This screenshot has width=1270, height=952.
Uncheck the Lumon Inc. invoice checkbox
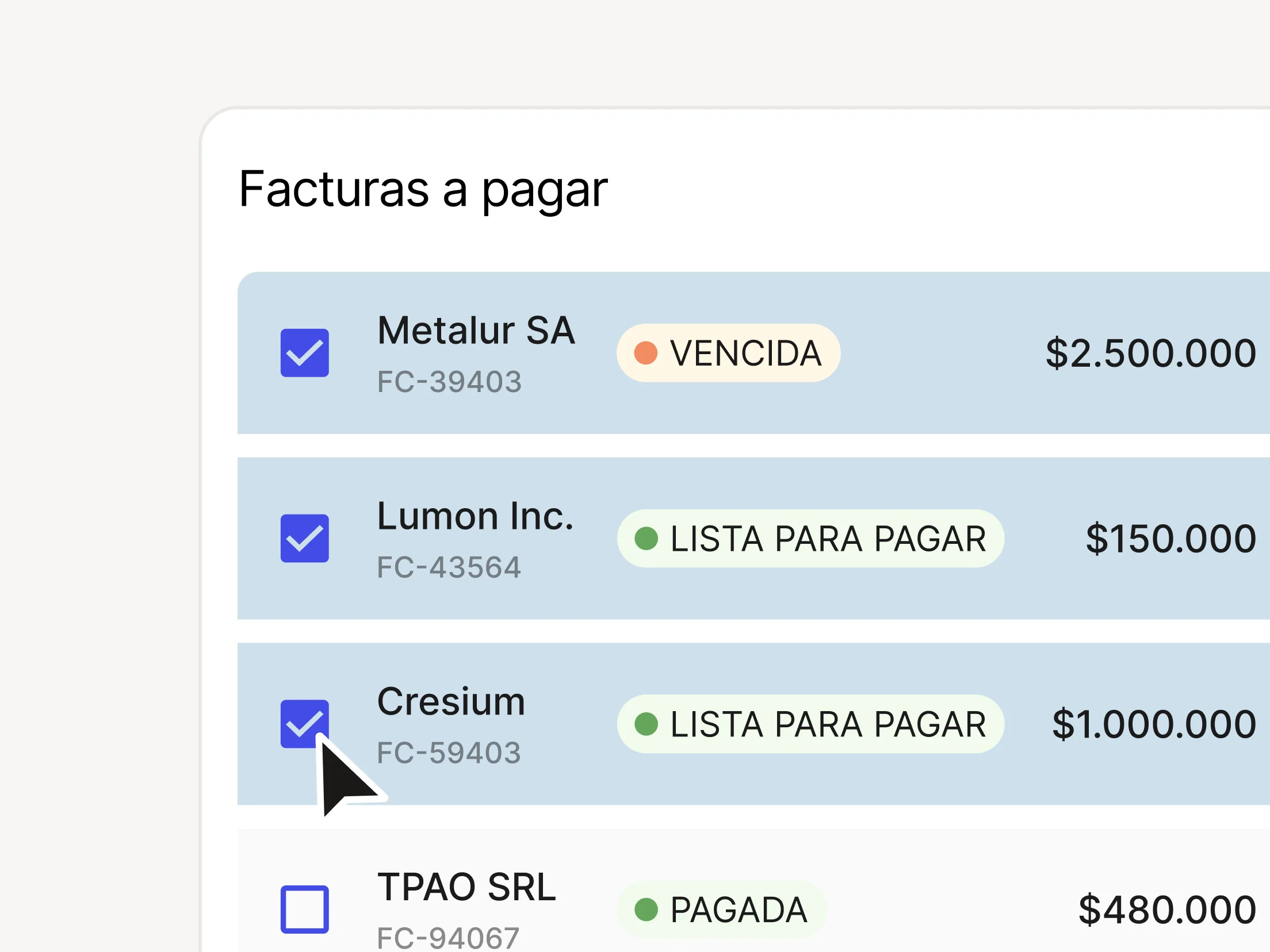point(305,538)
